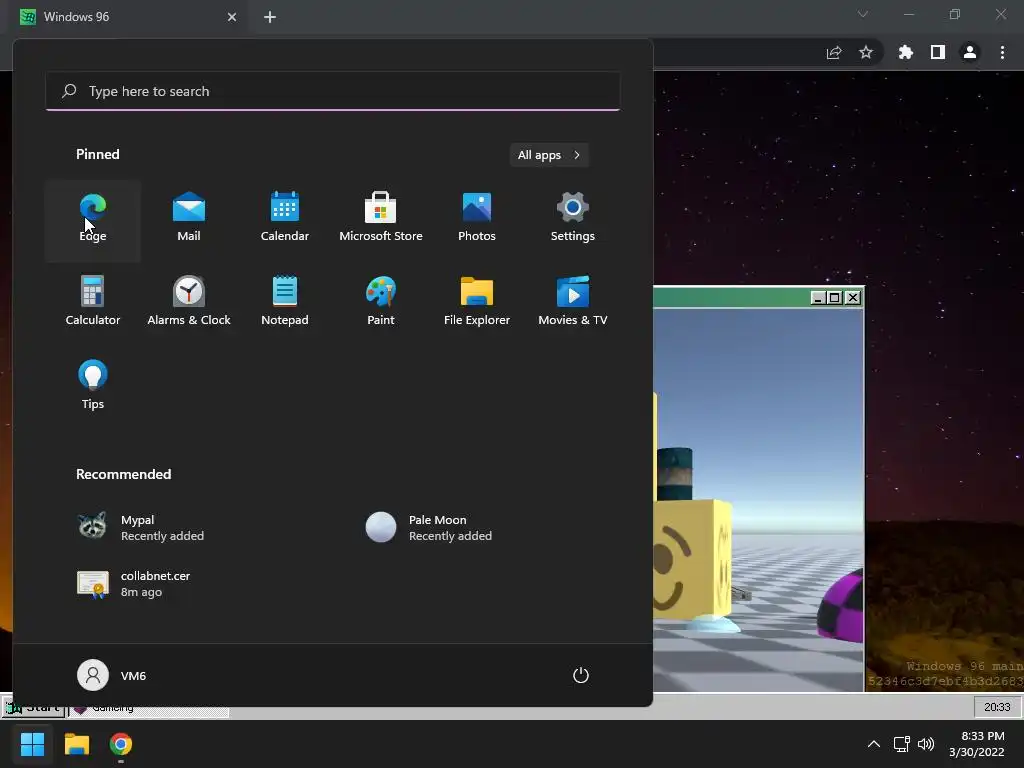
Task: Open the Paint app
Action: click(x=381, y=304)
